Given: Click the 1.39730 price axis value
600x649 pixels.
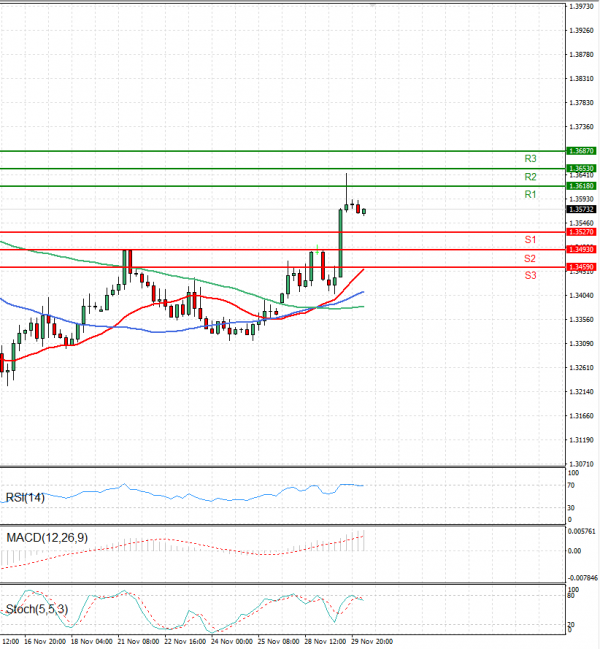Looking at the screenshot, I should (581, 7).
